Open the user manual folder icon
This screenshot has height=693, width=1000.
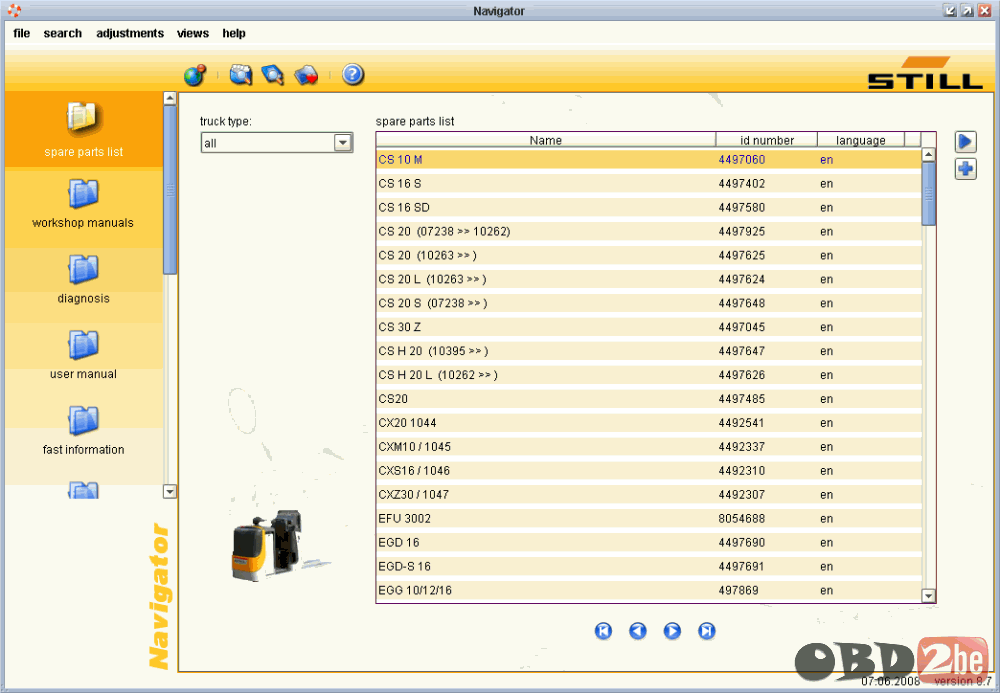click(x=84, y=345)
